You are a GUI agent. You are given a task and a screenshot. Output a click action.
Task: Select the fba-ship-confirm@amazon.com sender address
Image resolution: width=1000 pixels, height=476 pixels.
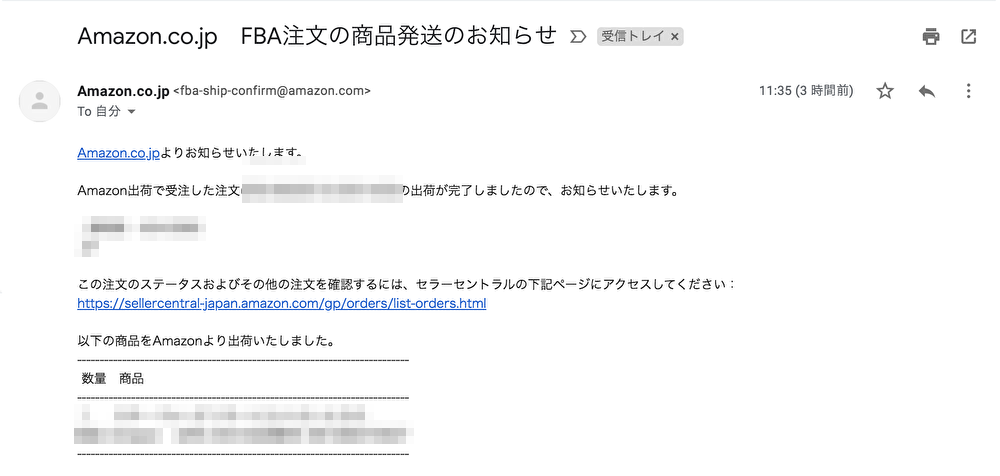pos(272,91)
